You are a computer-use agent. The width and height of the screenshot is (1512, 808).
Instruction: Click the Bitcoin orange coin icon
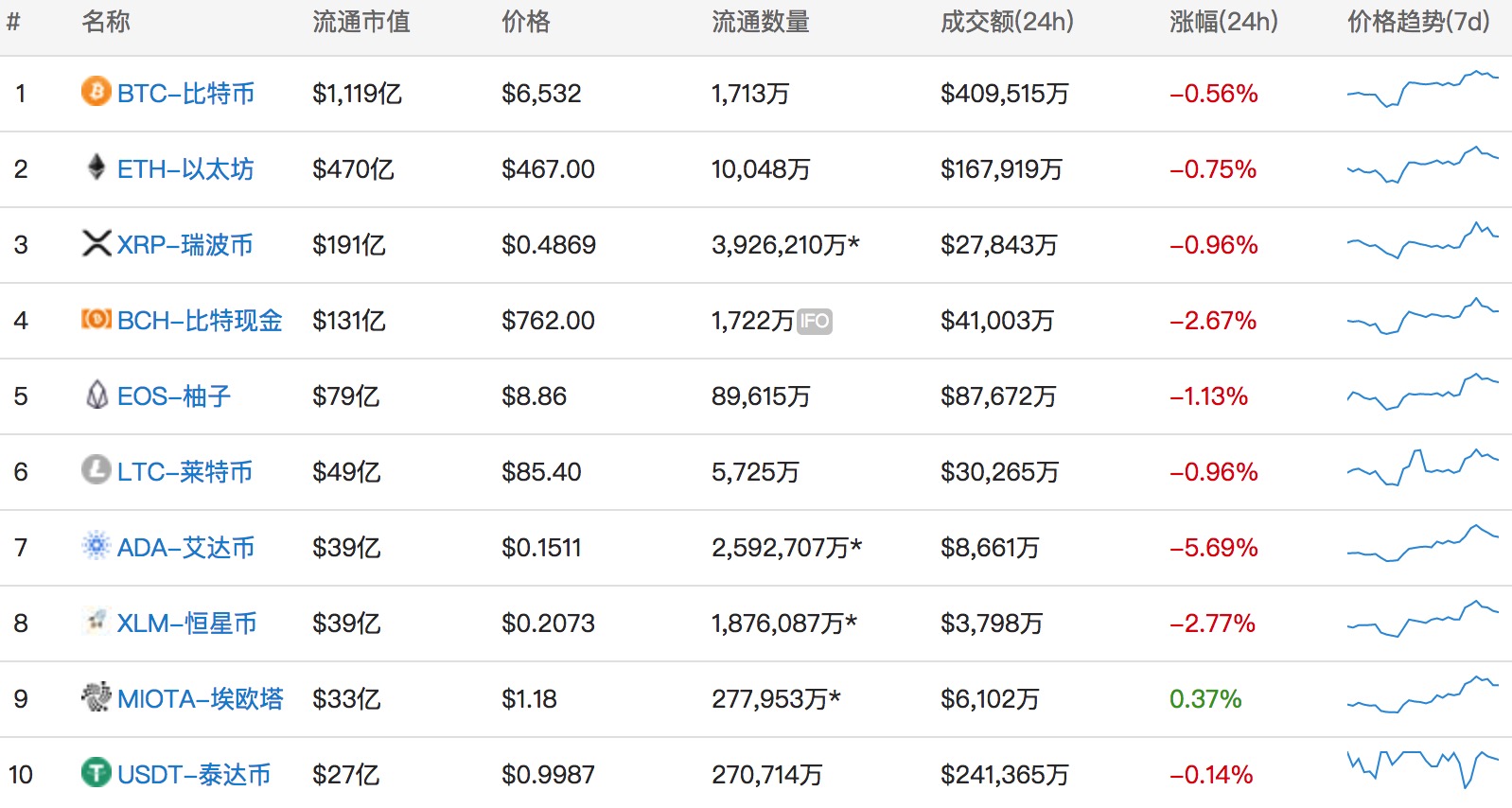pyautogui.click(x=96, y=92)
